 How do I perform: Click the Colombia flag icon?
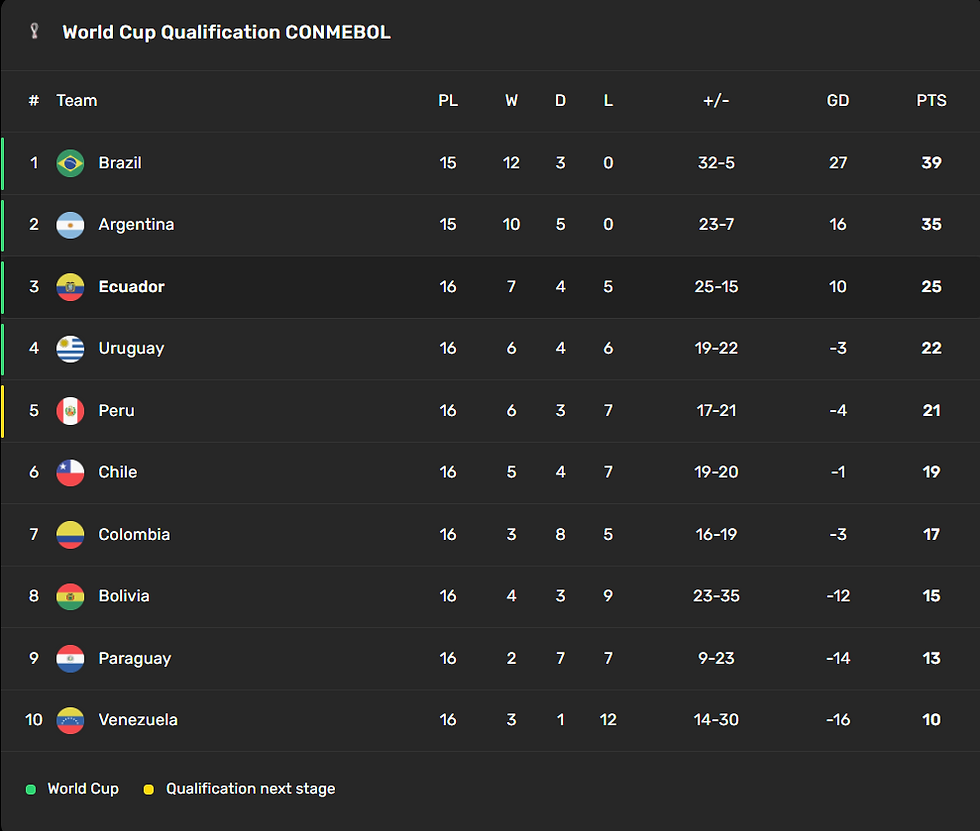click(70, 535)
